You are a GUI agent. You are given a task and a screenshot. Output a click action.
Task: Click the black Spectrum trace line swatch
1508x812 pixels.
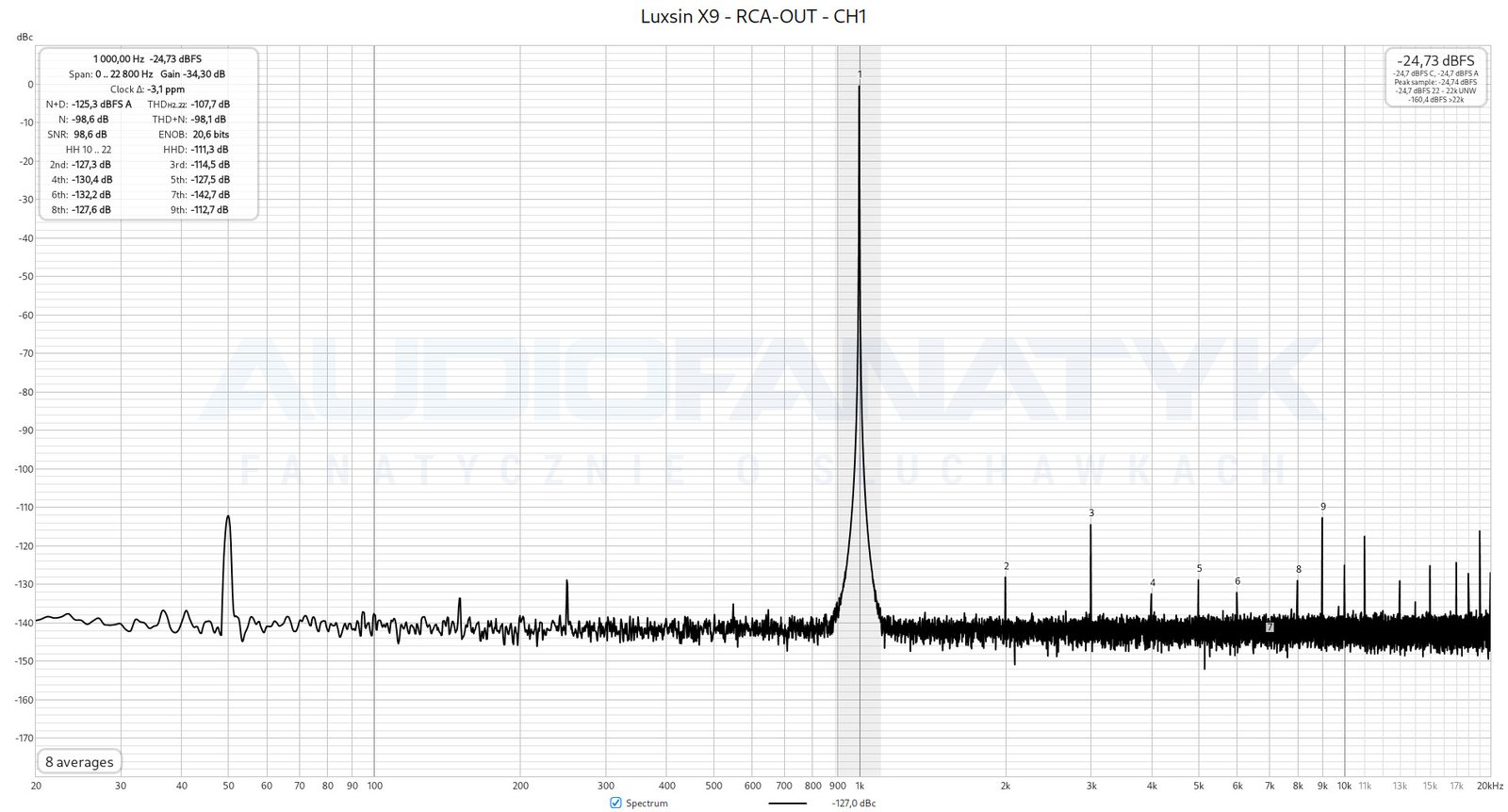coord(787,804)
